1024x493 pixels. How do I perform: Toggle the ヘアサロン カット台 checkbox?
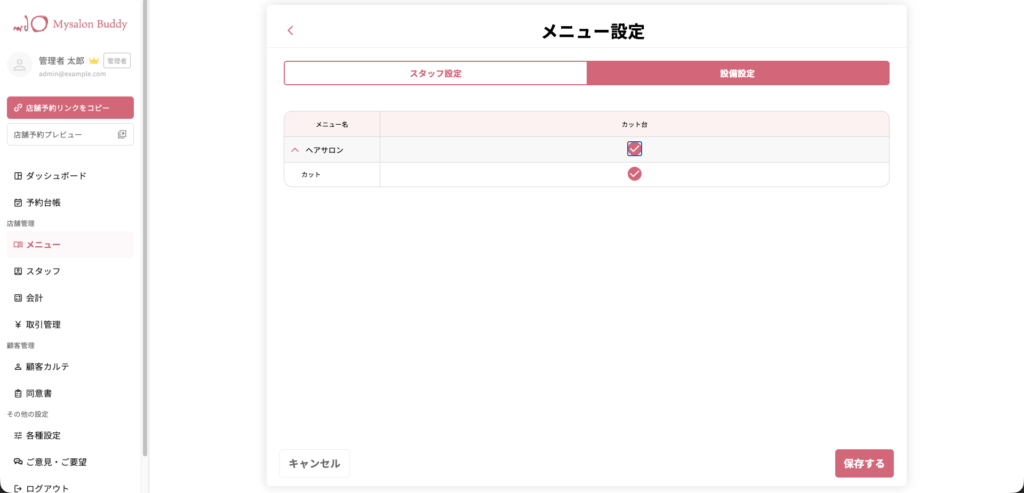634,149
